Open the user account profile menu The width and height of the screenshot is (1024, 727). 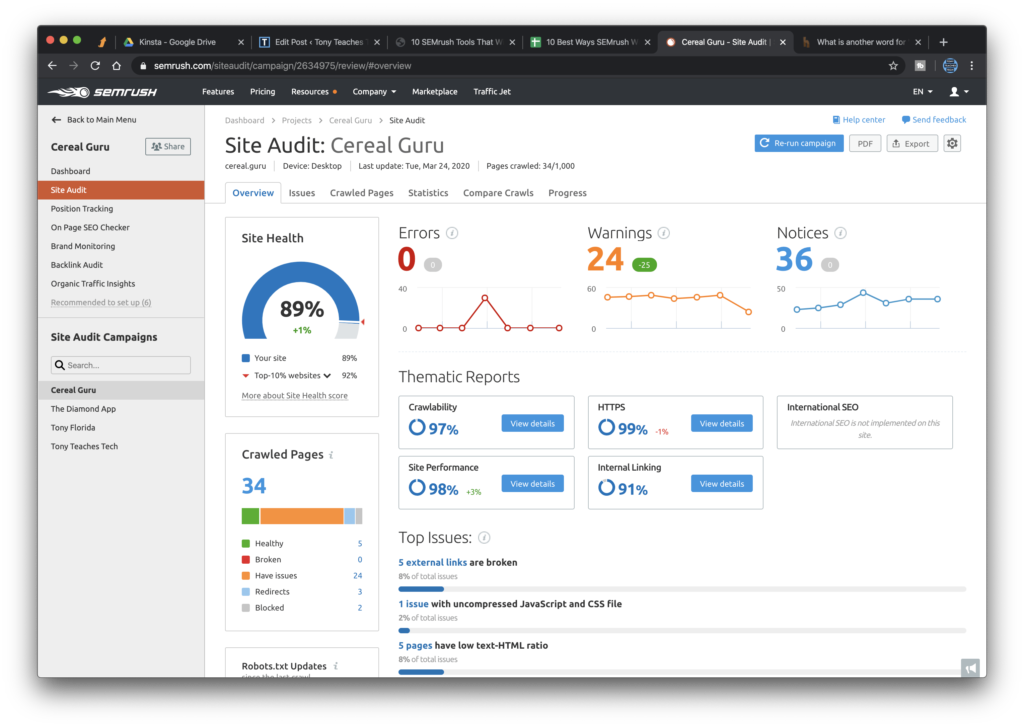click(957, 92)
